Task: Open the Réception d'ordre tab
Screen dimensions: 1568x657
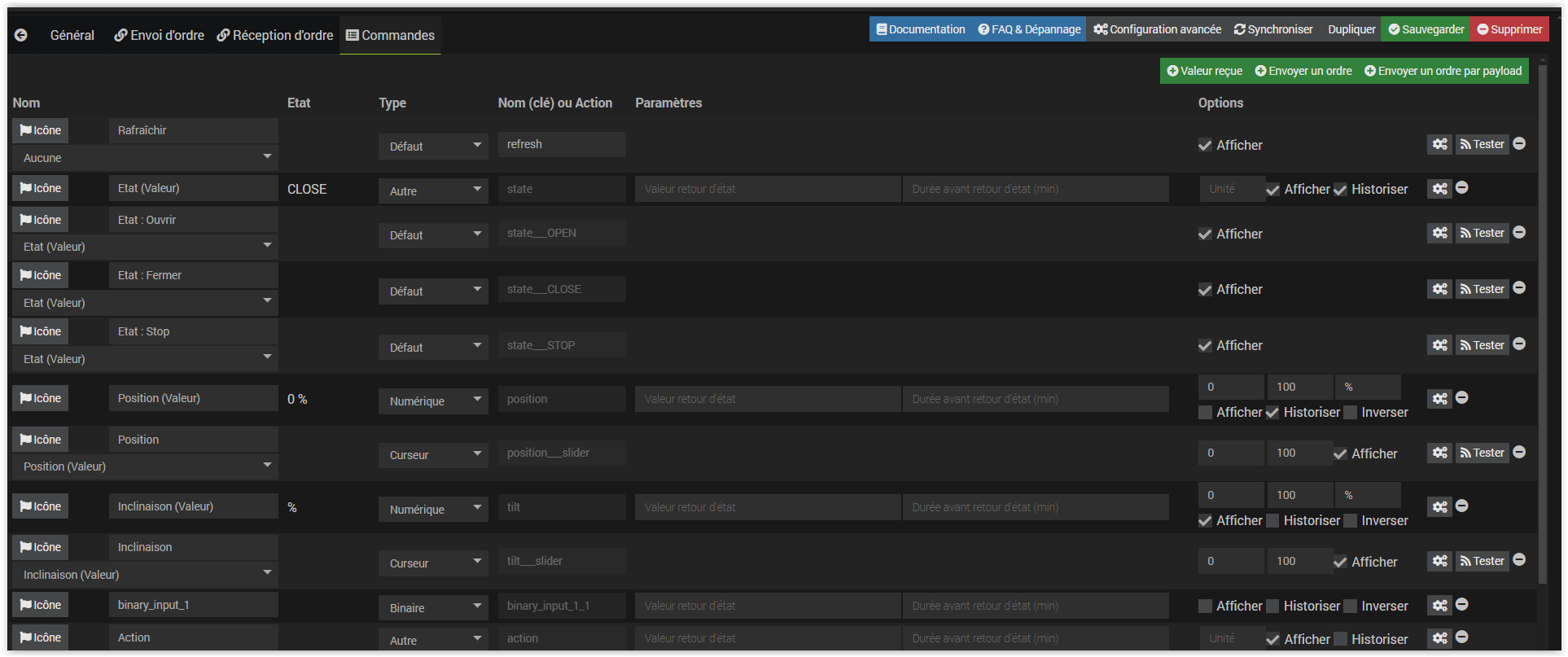Action: 275,35
